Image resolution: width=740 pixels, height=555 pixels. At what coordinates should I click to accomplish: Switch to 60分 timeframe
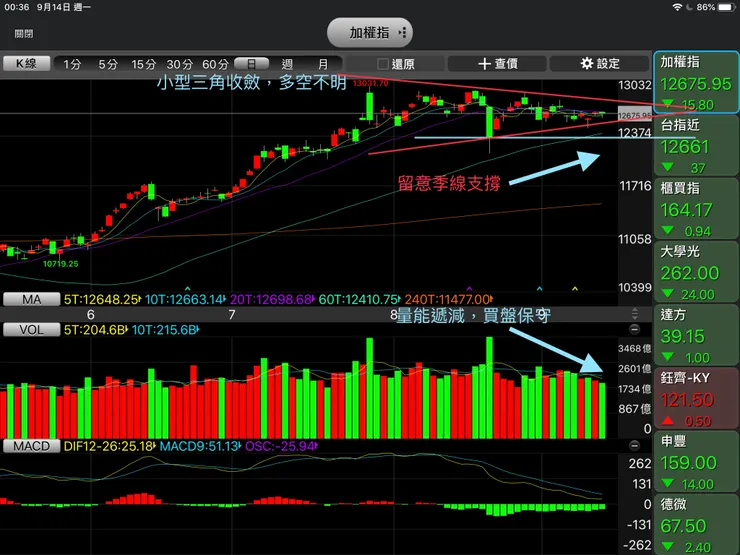(215, 64)
